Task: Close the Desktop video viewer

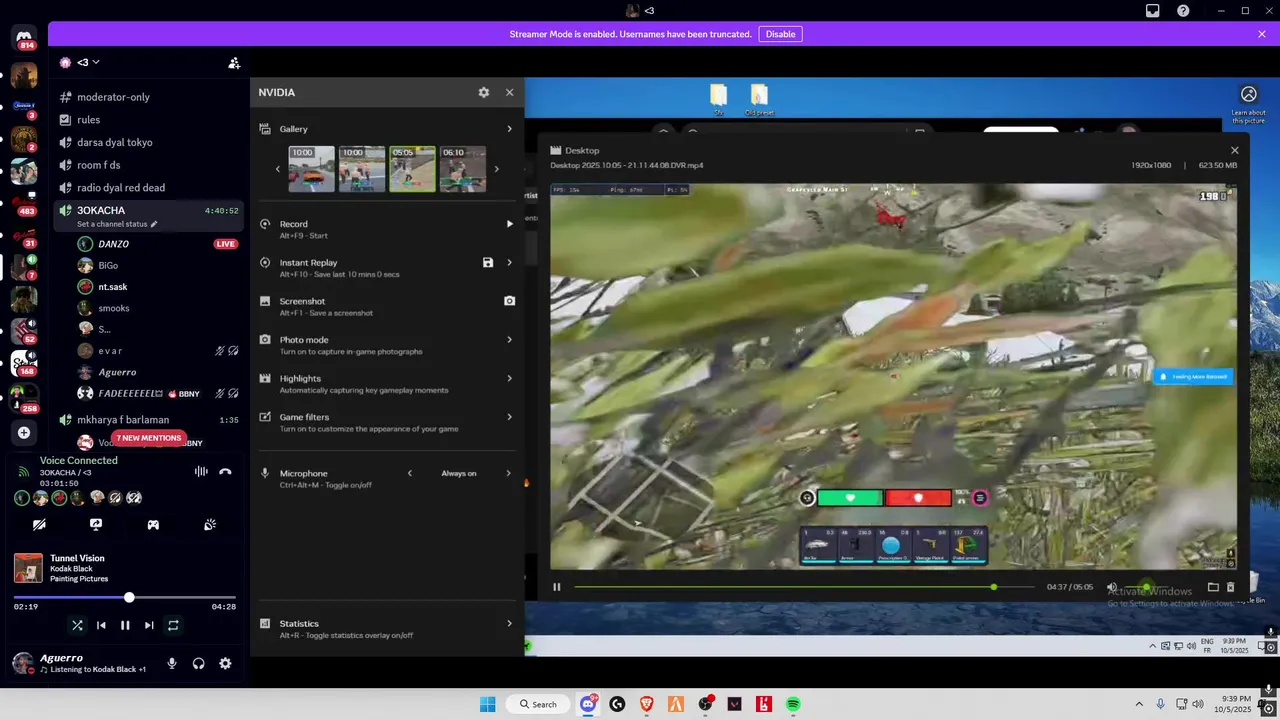Action: (x=1234, y=150)
